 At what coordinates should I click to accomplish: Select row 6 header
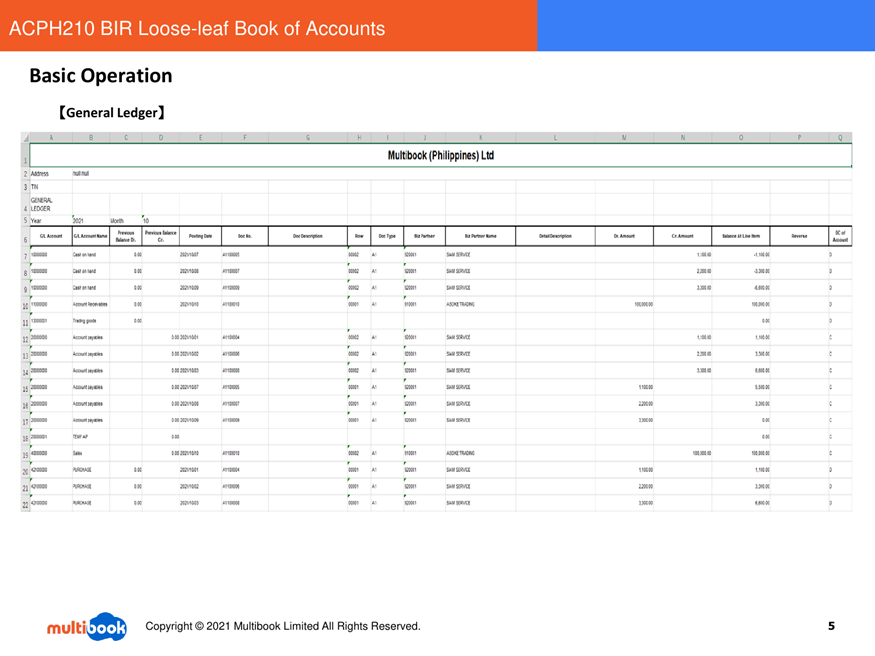(x=25, y=237)
